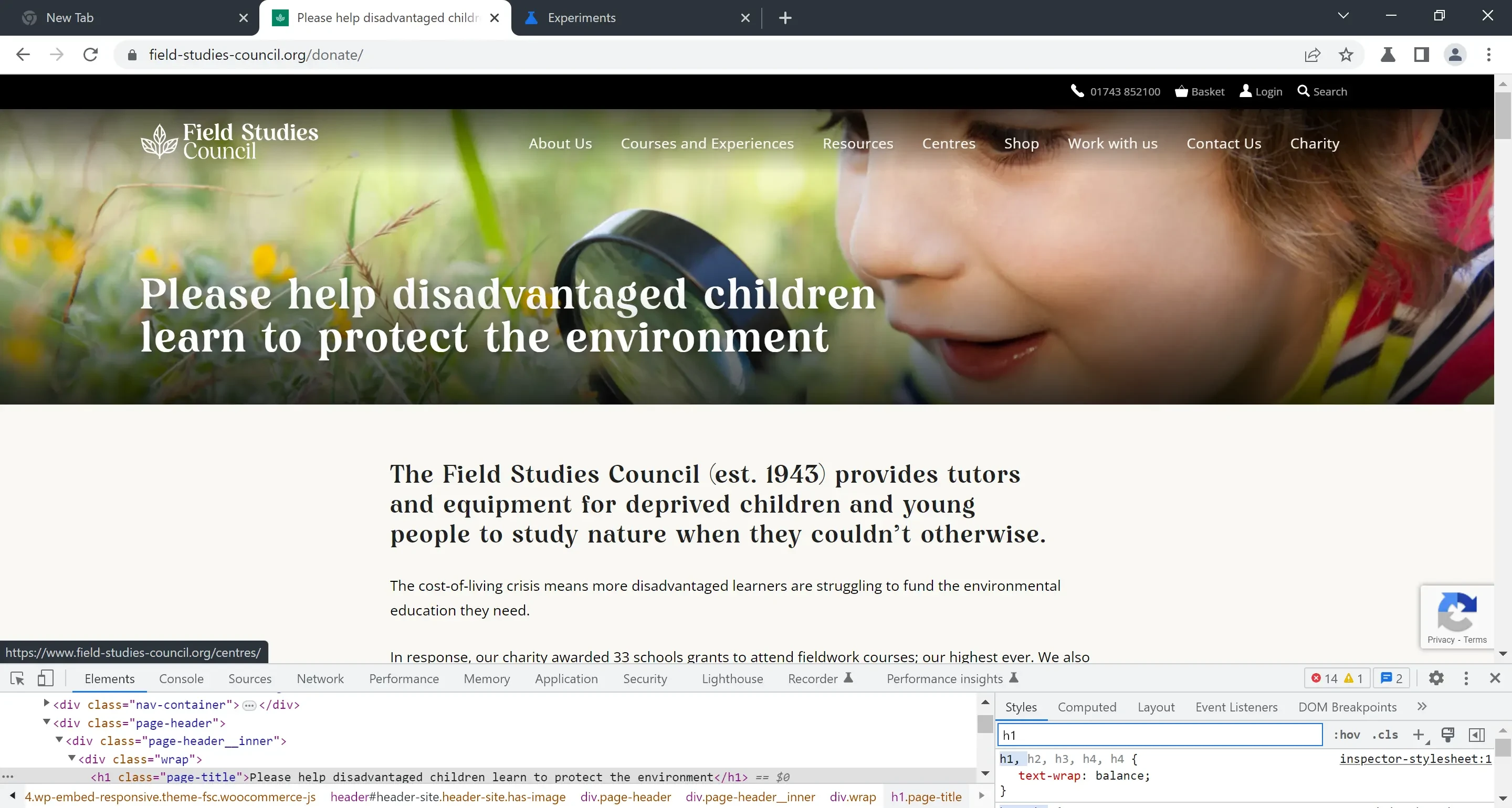This screenshot has width=1512, height=808.
Task: Bookmark this page with the star icon
Action: click(1346, 55)
